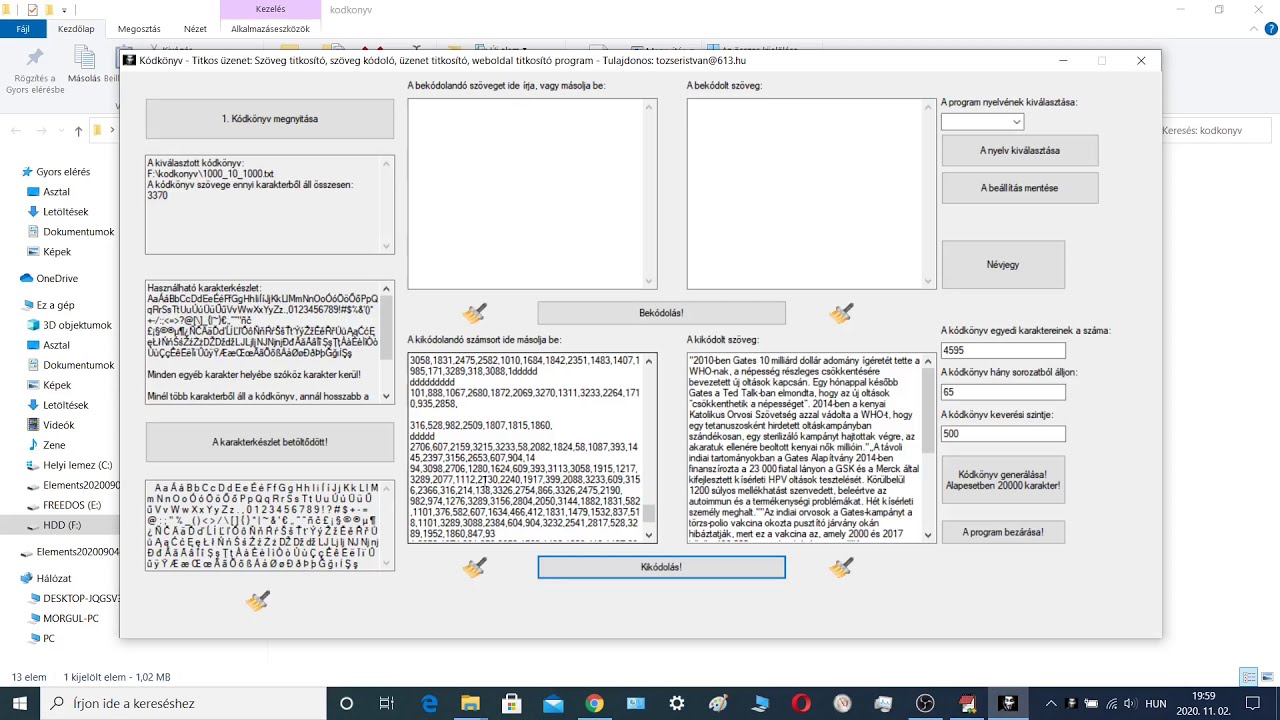Open the Mail app on the taskbar
Screen dimensions: 1280x720
coord(553,704)
